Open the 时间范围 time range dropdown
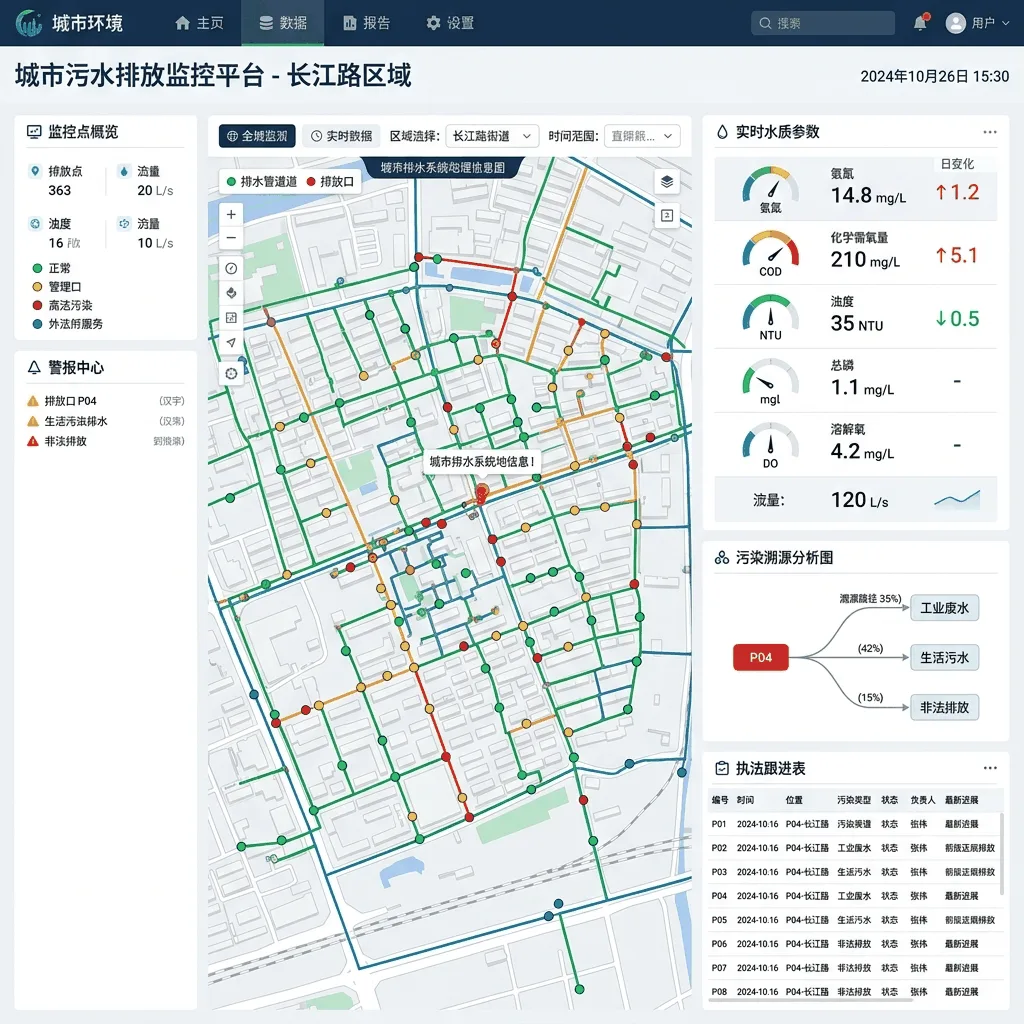The width and height of the screenshot is (1024, 1024). tap(642, 136)
